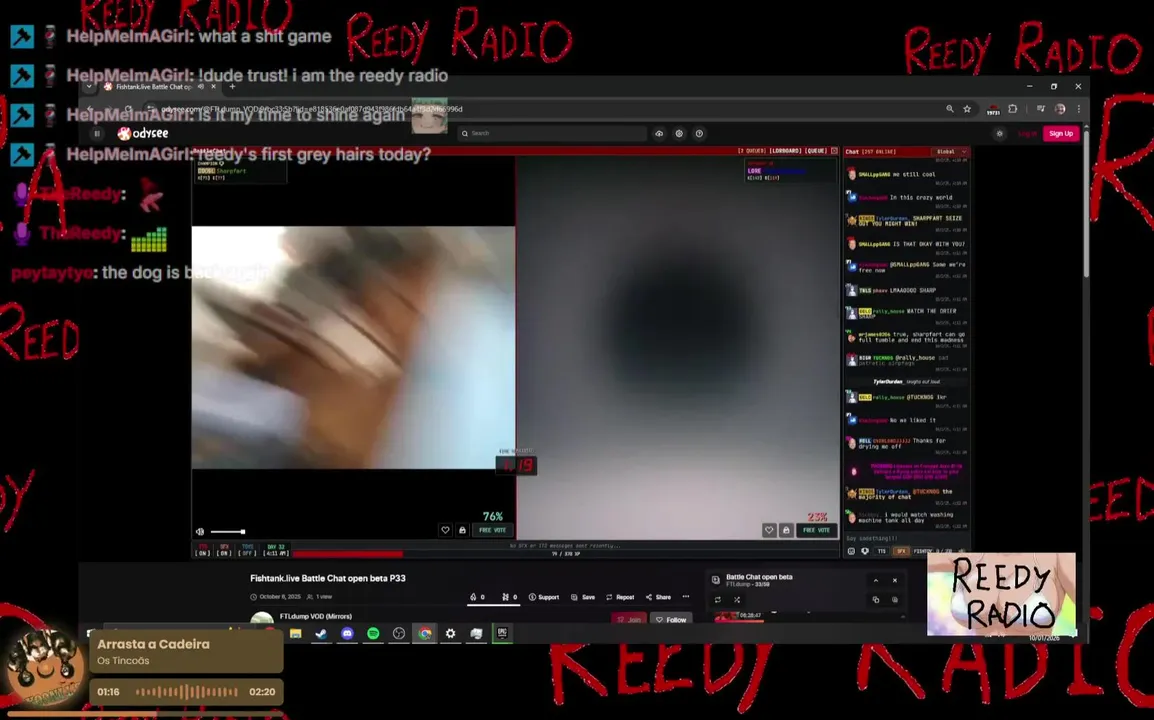Viewport: 1154px width, 720px height.
Task: Open the Chrome profile avatar
Action: coord(1060,109)
